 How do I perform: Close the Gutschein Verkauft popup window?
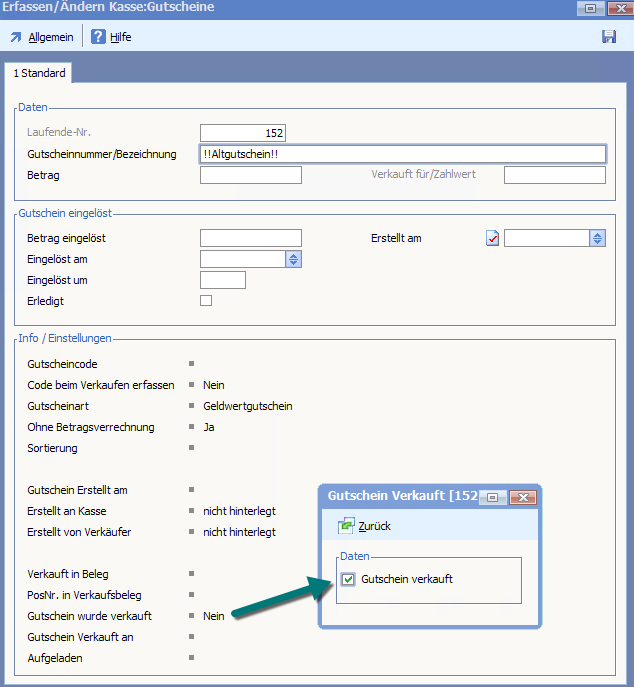tap(522, 496)
